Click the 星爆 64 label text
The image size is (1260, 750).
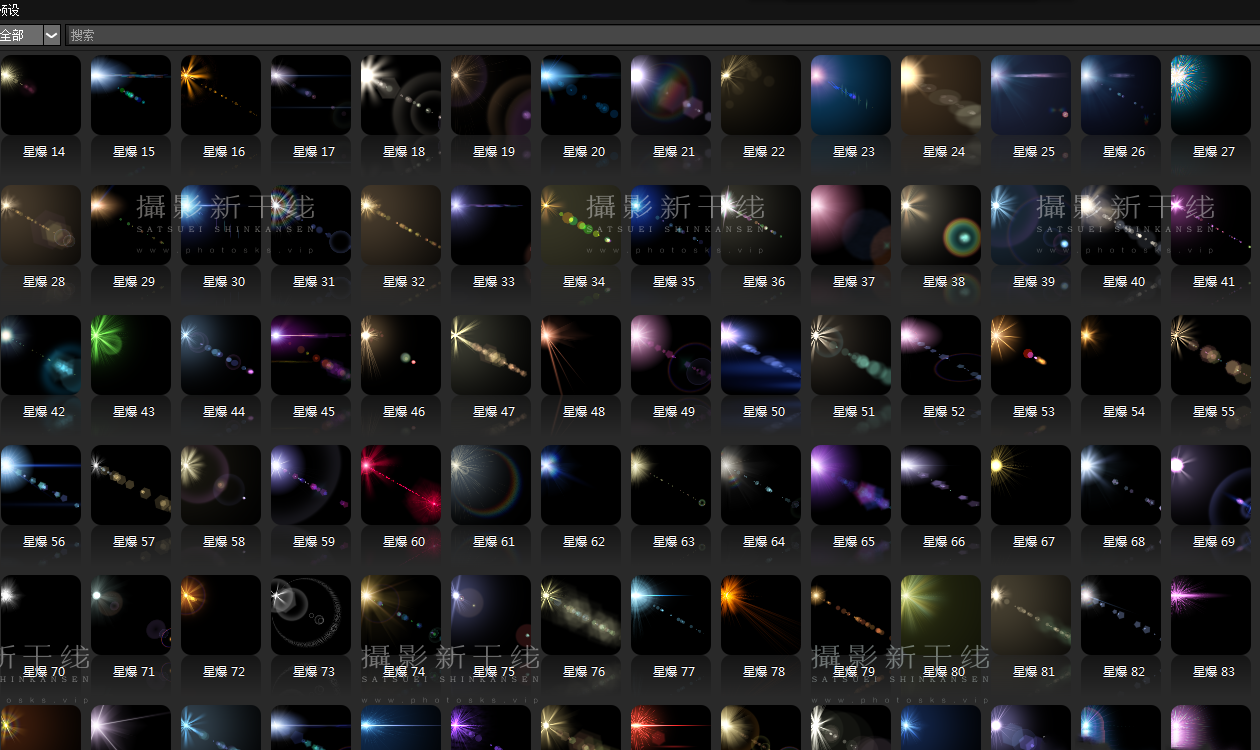pos(764,542)
